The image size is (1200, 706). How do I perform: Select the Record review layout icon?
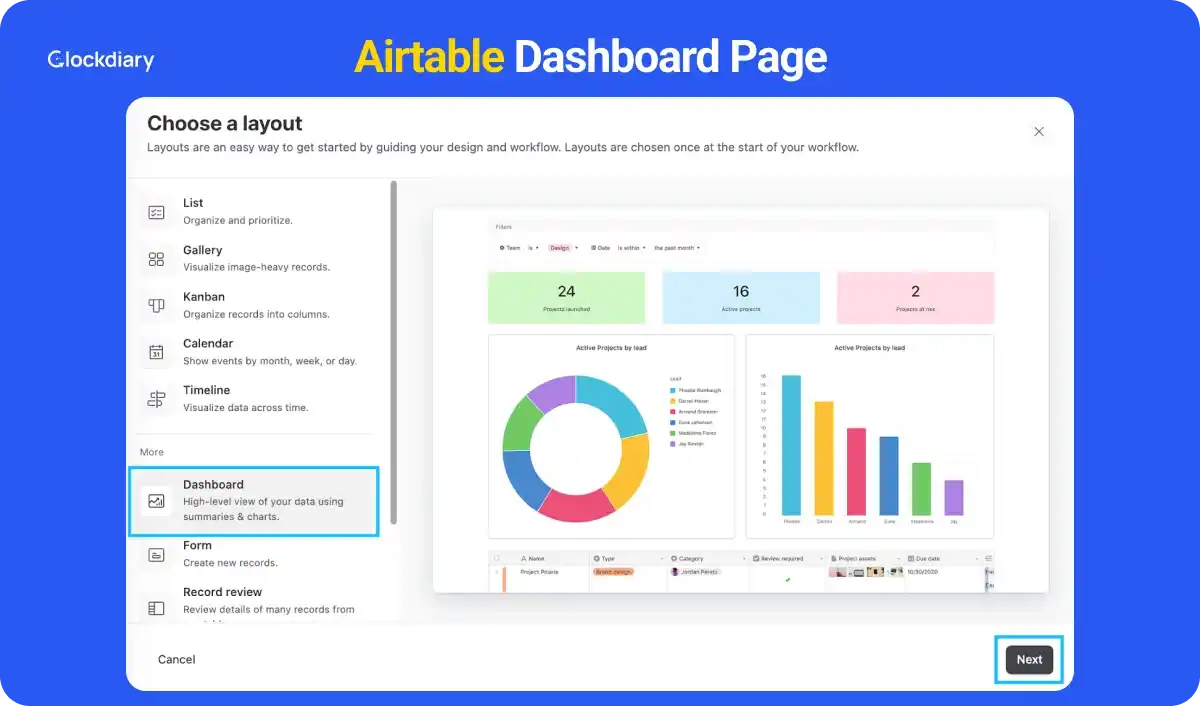[x=156, y=608]
